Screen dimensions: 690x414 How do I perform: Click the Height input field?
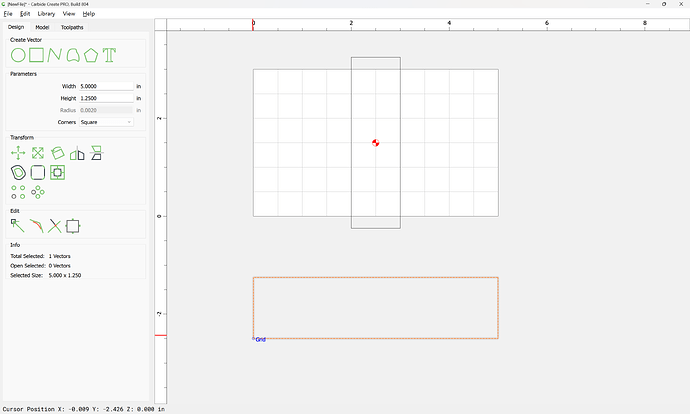pyautogui.click(x=105, y=98)
